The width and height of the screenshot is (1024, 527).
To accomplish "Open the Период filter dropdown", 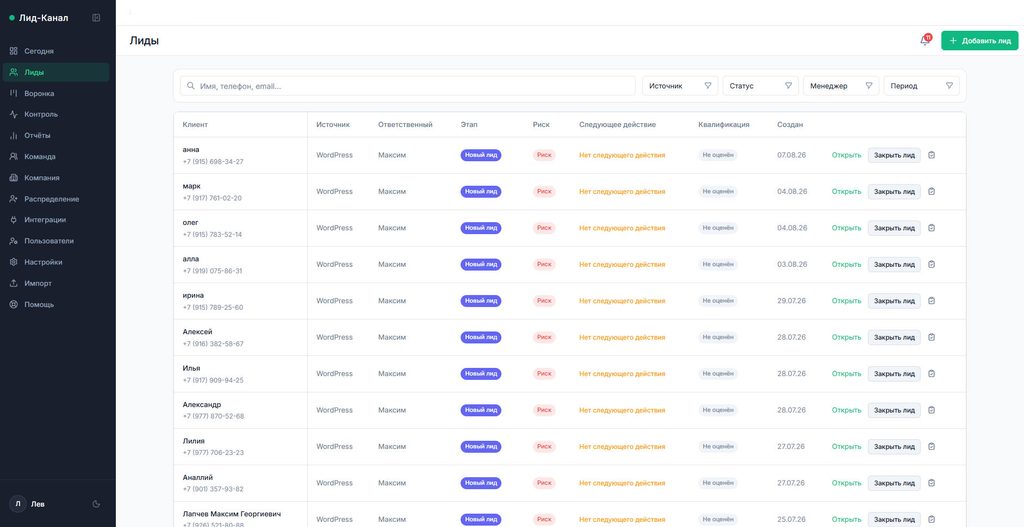I will click(921, 86).
